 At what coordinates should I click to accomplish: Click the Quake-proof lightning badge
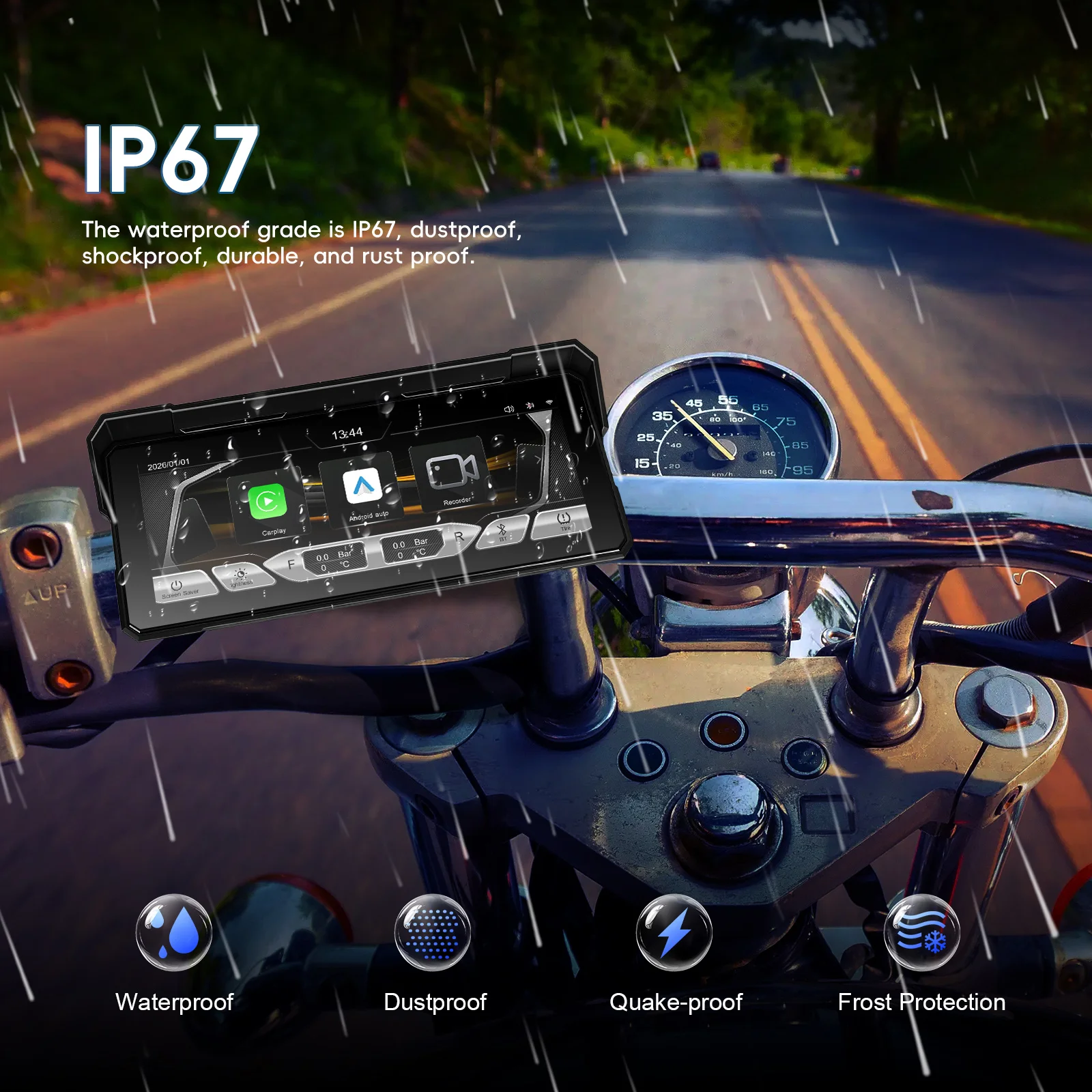click(x=674, y=932)
